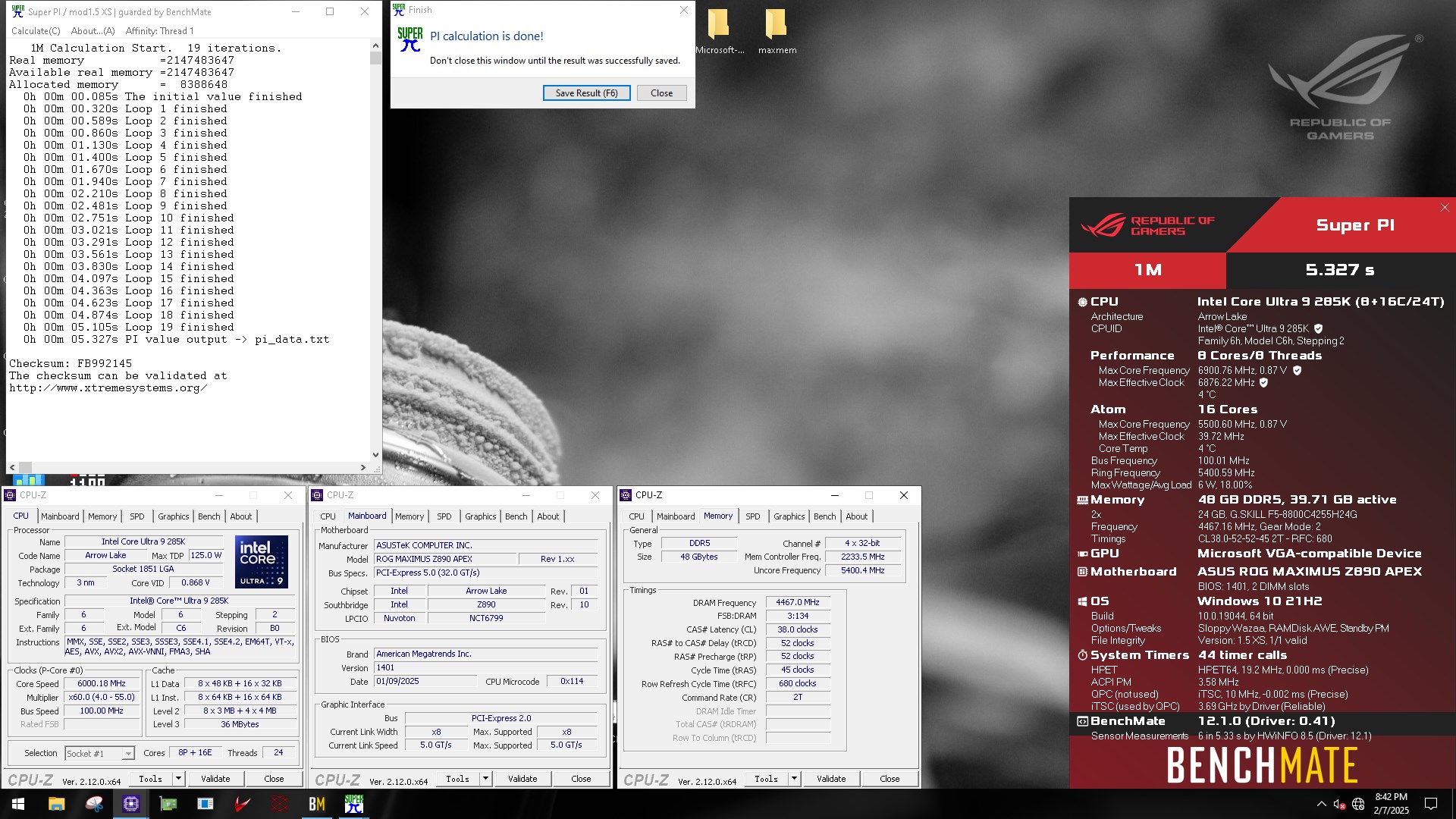Screen dimensions: 1456x819
Task: Open the Socket #1 selection combo box
Action: (99, 753)
